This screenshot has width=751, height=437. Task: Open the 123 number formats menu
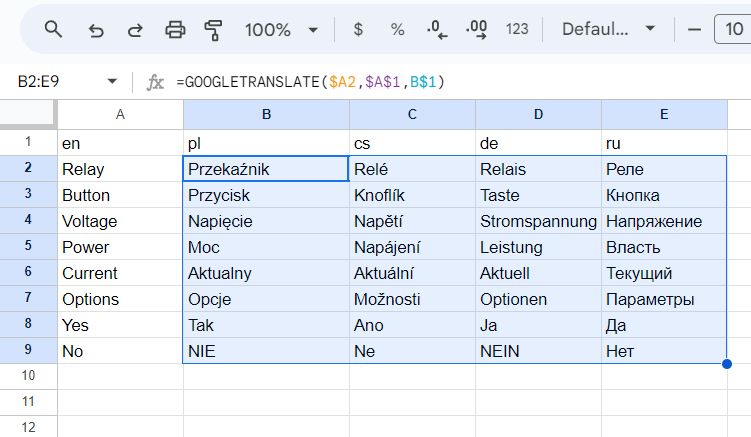click(517, 30)
